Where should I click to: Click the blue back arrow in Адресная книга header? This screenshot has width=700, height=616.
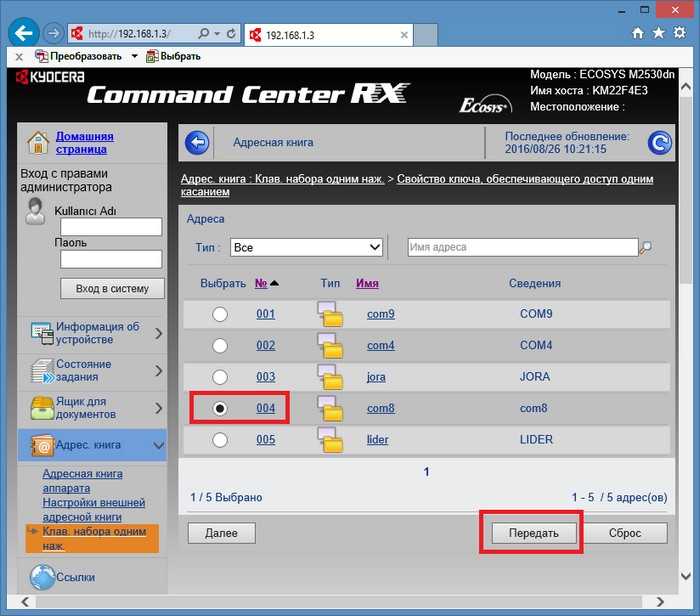[197, 143]
